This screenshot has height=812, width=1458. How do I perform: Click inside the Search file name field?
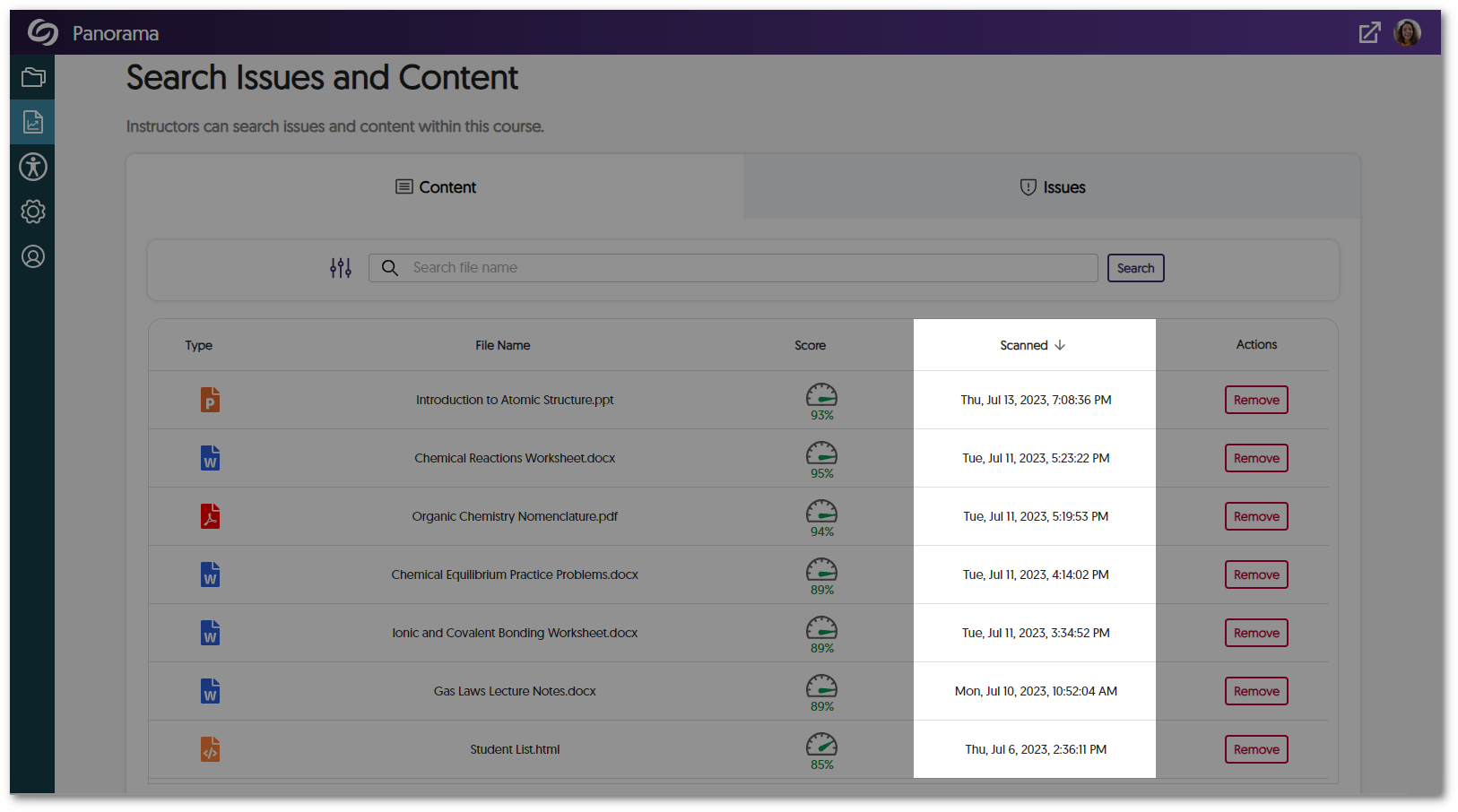click(733, 267)
